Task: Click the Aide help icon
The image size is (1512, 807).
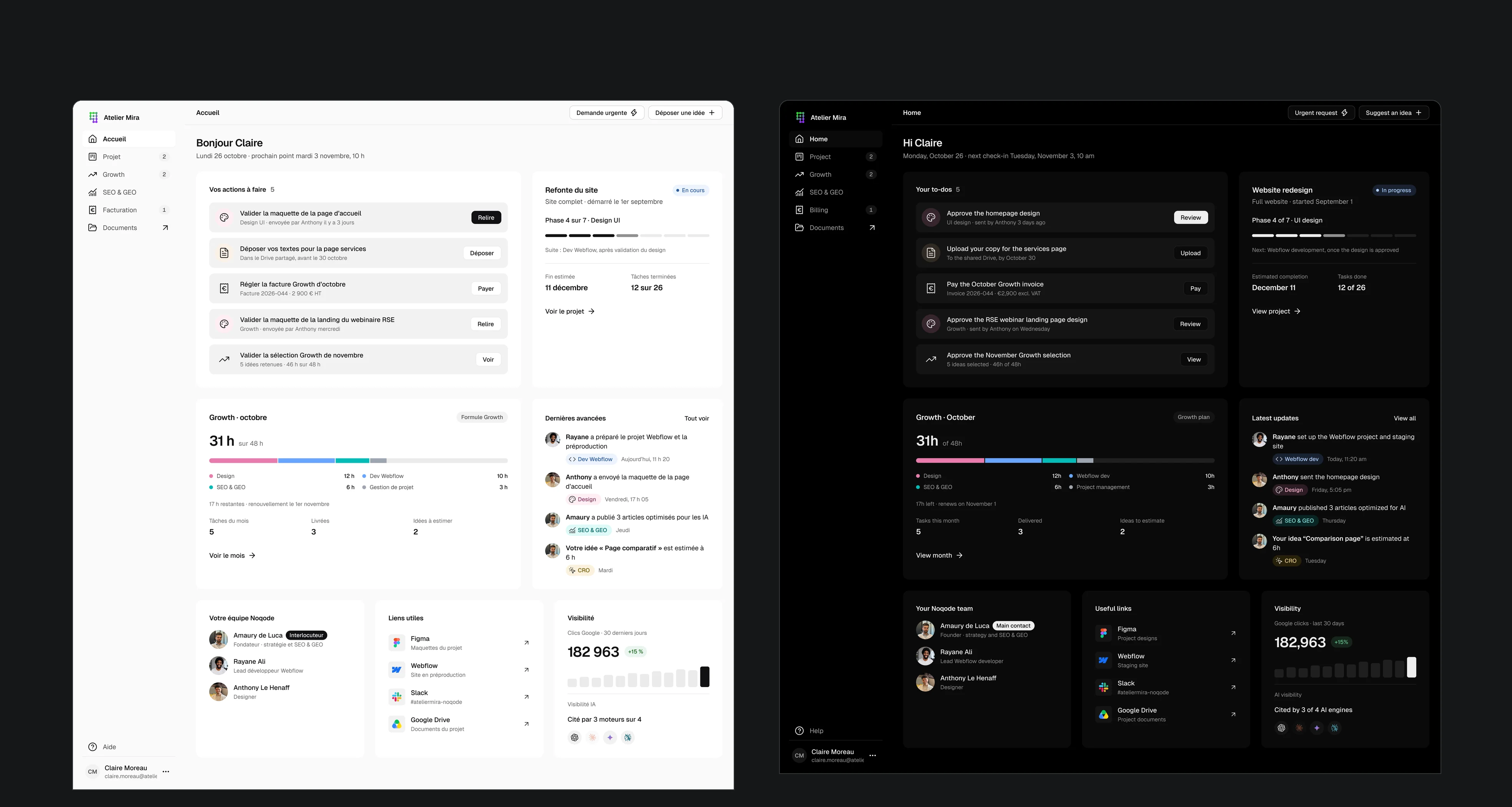Action: coord(93,747)
